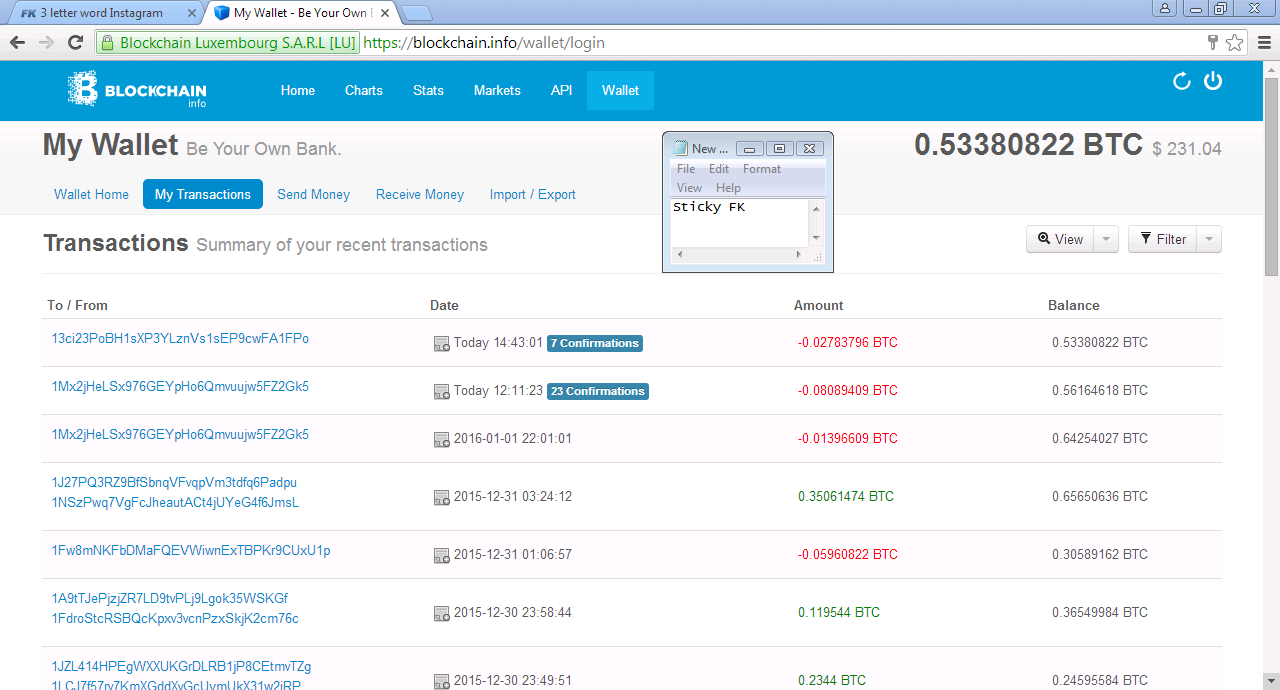
Task: Click browser back arrow
Action: pos(17,43)
